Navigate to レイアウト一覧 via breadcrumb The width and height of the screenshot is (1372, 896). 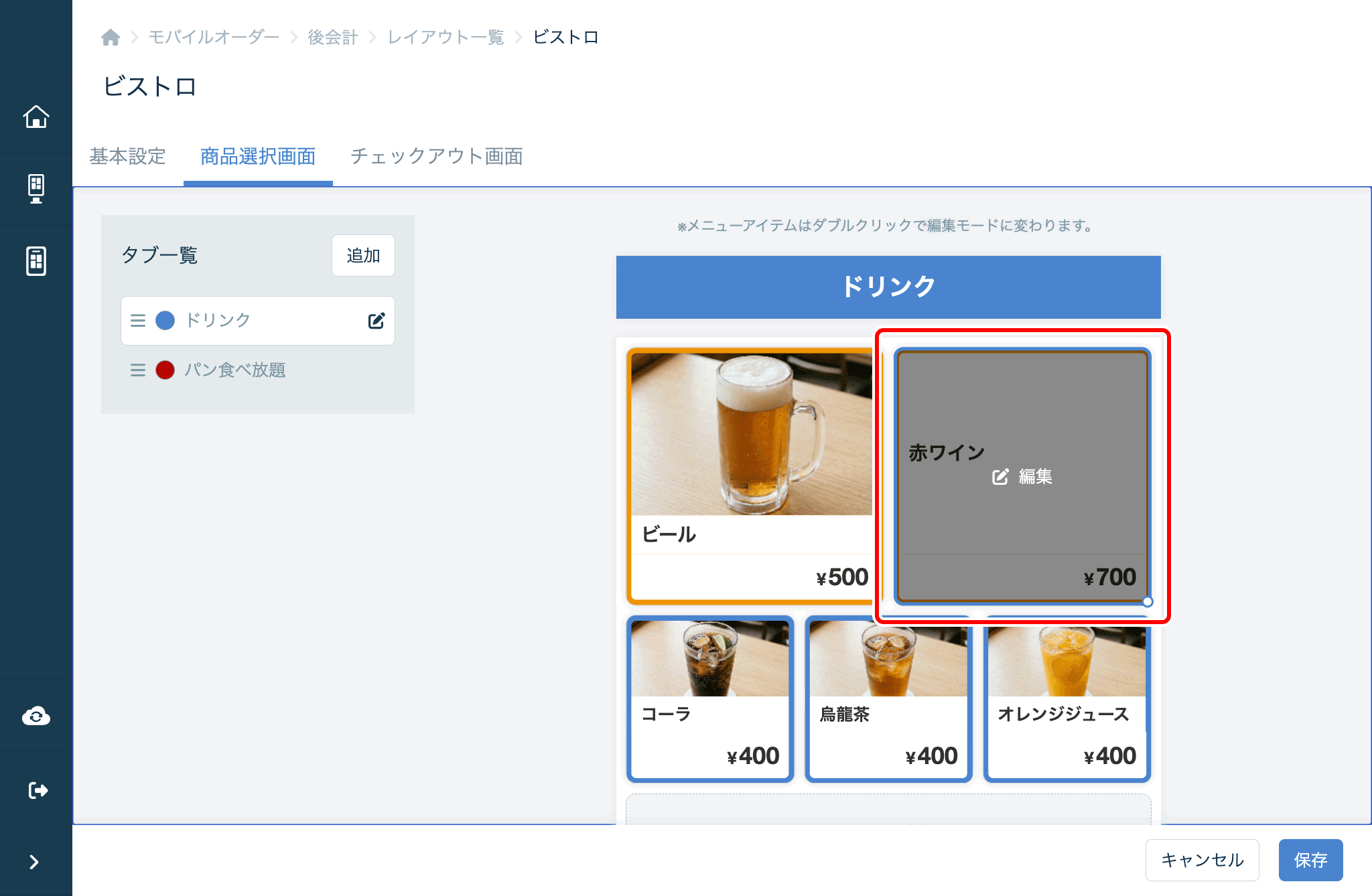click(445, 38)
